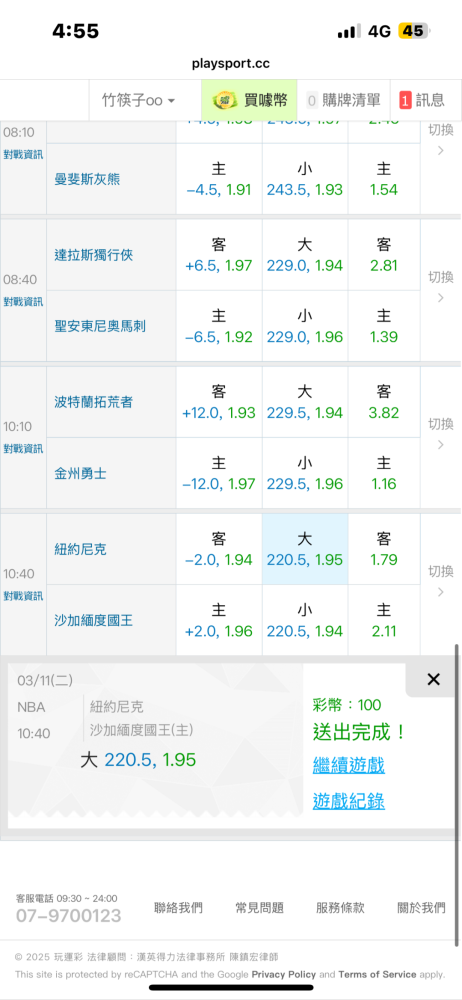Select 小 220.5 for Kings game
The image size is (462, 1000).
(x=305, y=621)
